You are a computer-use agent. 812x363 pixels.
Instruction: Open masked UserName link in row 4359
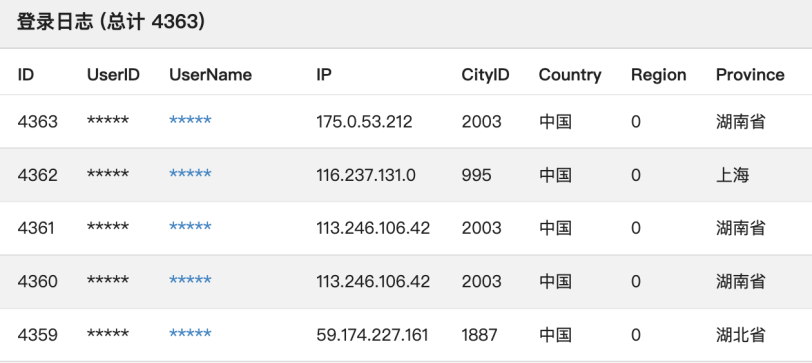190,333
